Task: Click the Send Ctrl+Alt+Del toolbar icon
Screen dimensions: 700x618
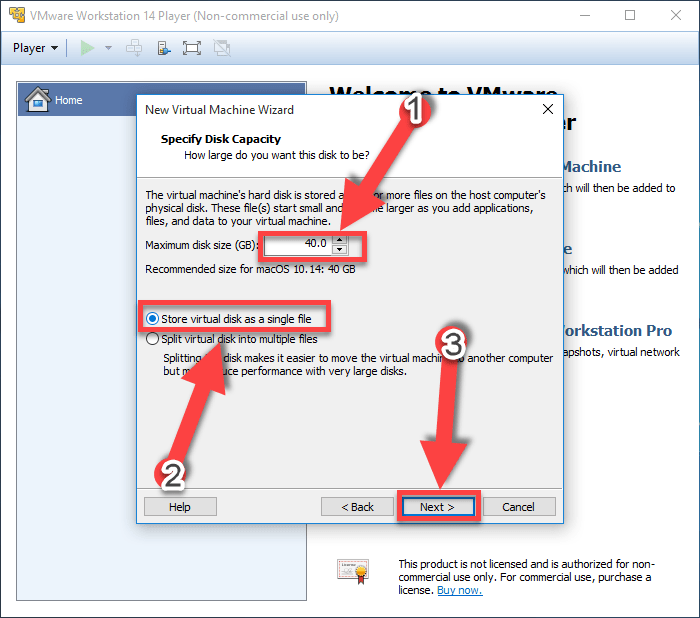Action: pyautogui.click(x=134, y=48)
